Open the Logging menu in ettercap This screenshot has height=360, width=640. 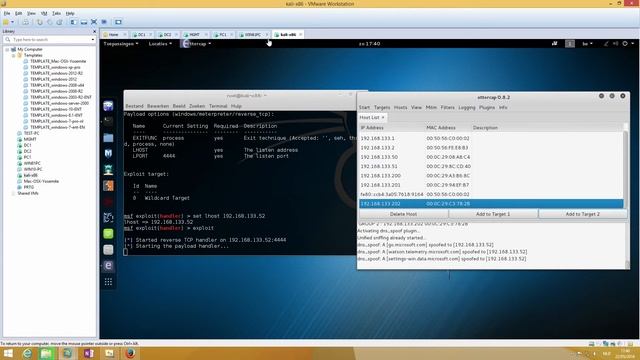[467, 107]
